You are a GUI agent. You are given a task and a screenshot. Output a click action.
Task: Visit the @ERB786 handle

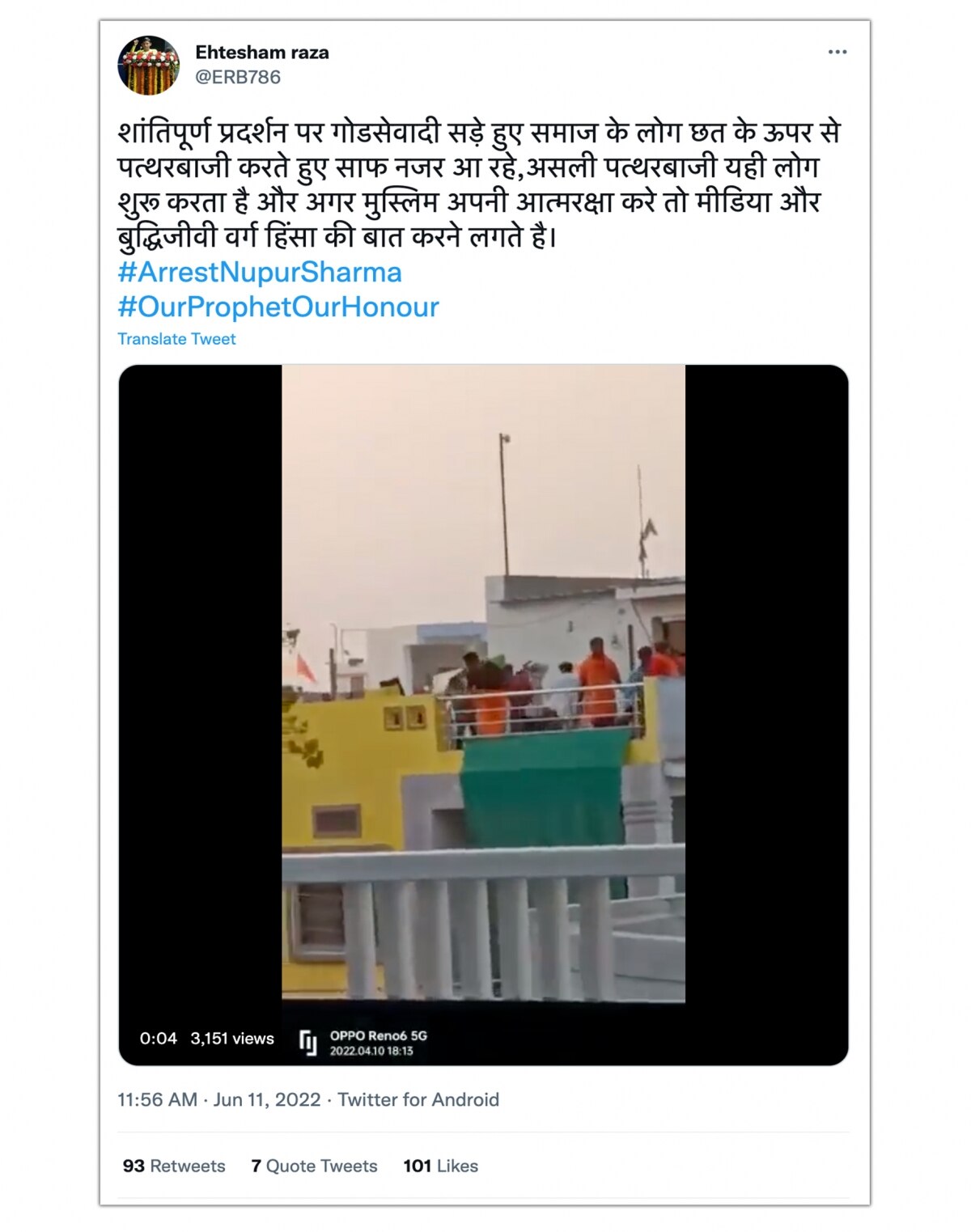(238, 77)
